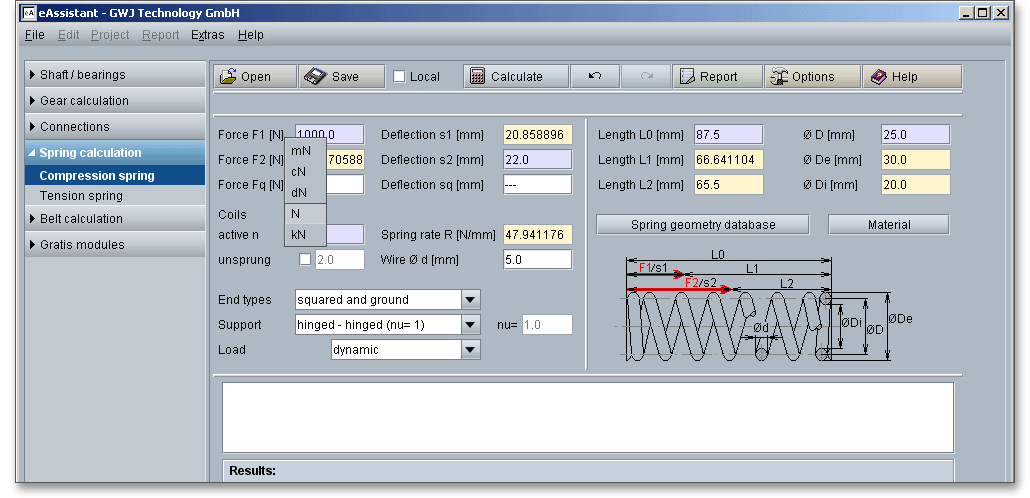Open the Extras menu
This screenshot has height=498, width=1030.
click(207, 35)
